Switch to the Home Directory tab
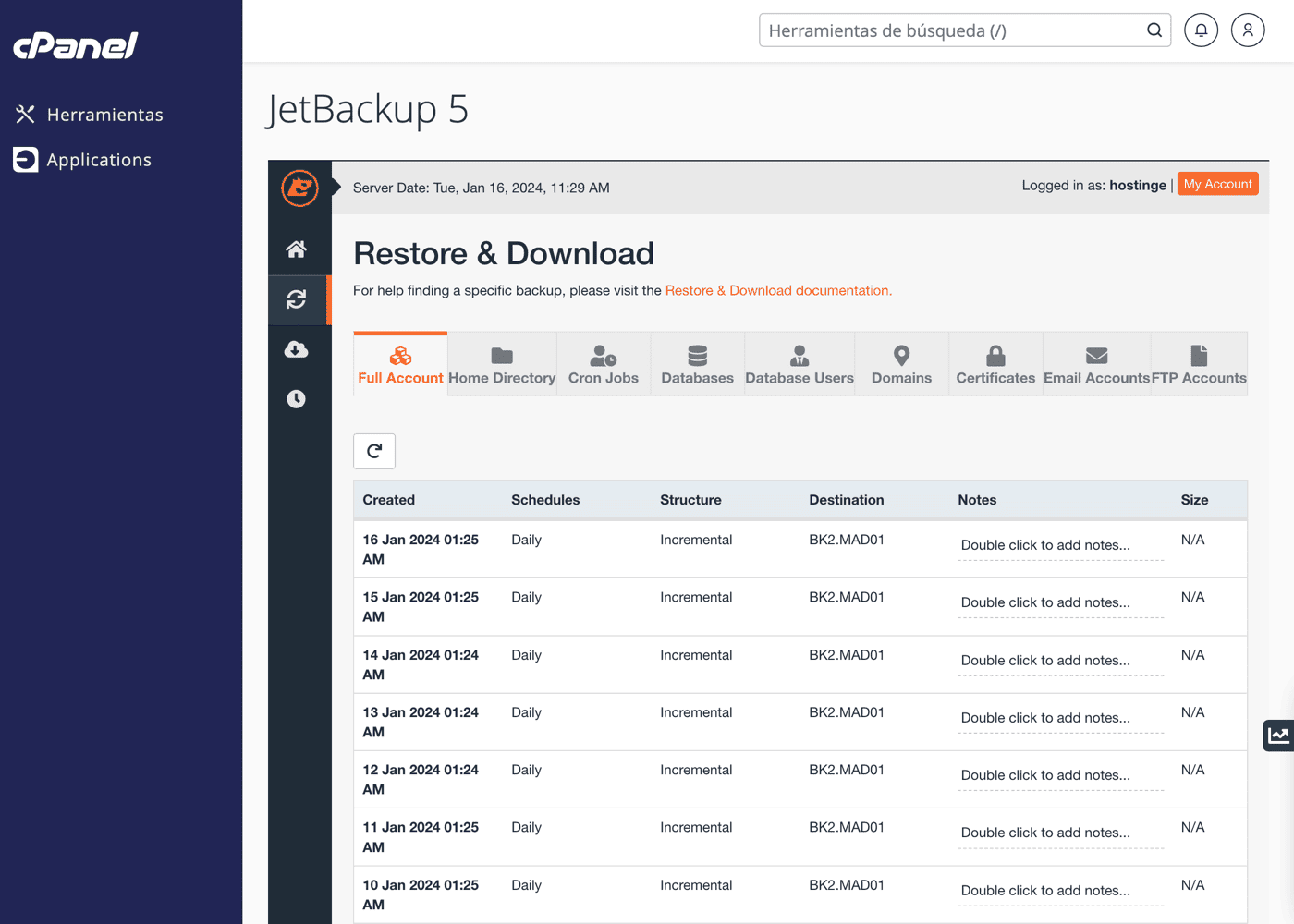This screenshot has width=1294, height=924. [502, 365]
